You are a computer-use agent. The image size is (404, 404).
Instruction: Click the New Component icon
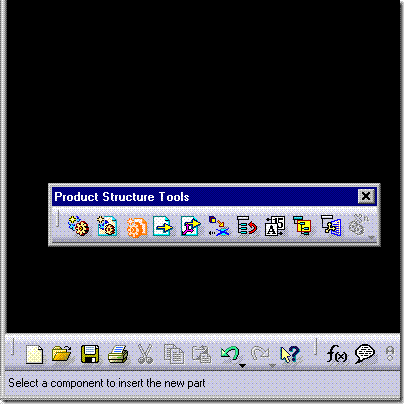click(79, 226)
